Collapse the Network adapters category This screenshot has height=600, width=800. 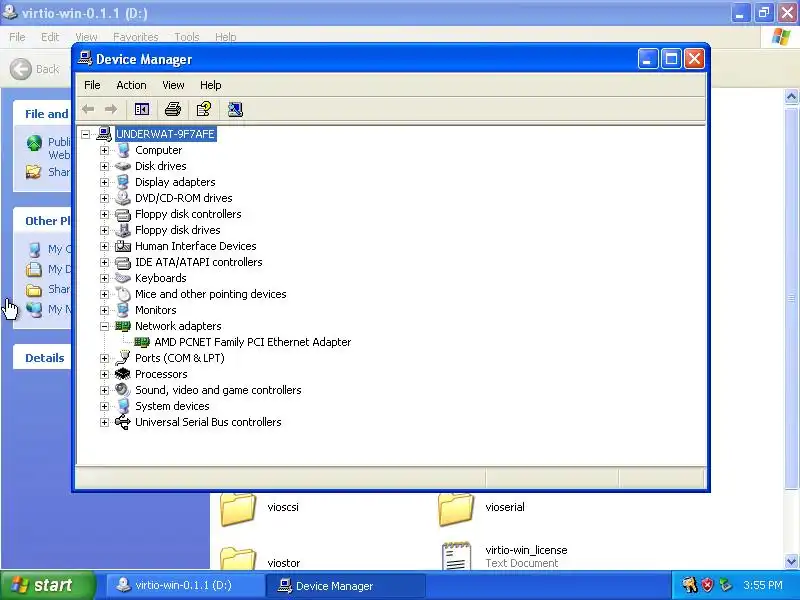(x=105, y=326)
